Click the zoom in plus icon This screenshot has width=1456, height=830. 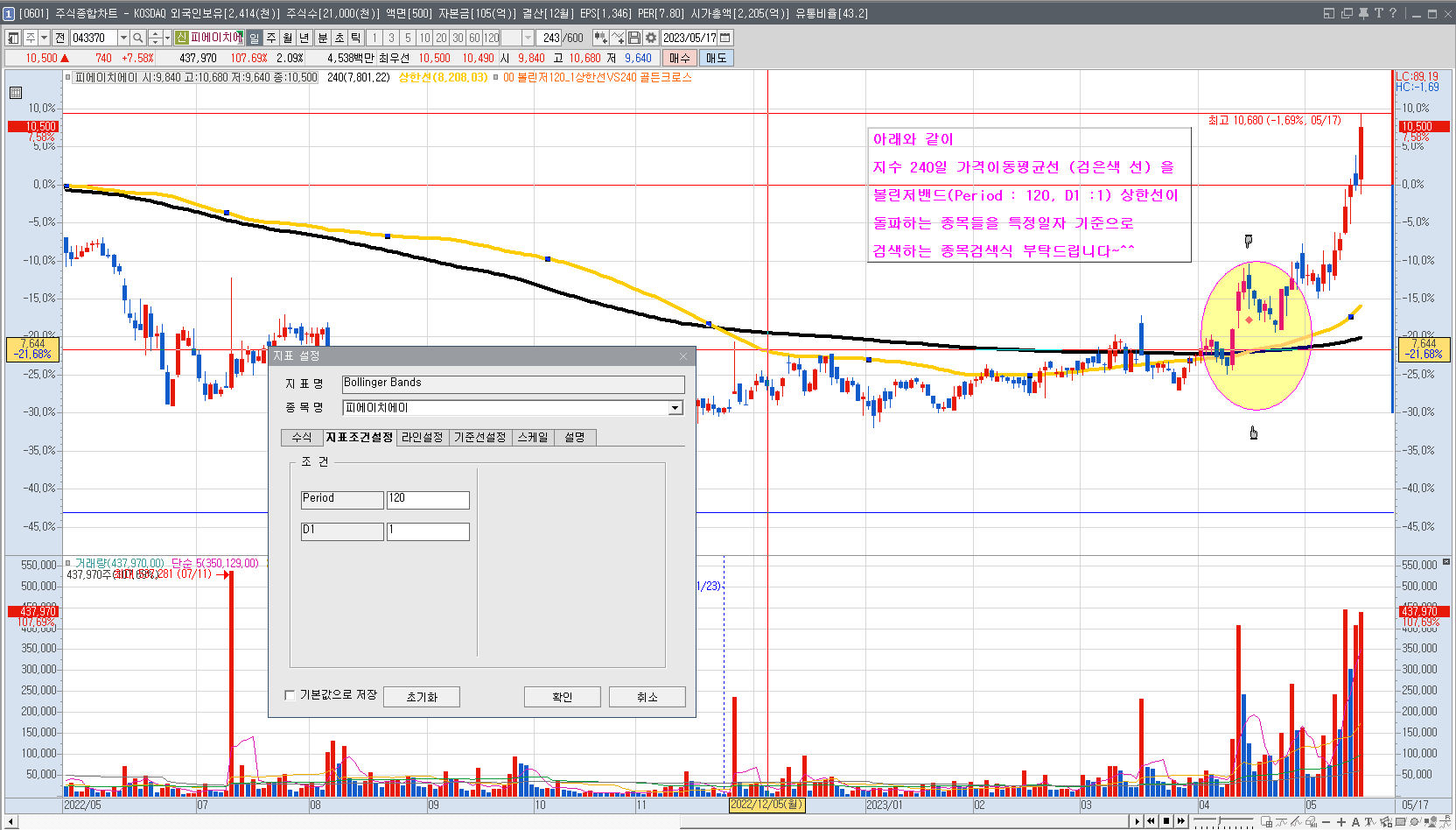1340,822
